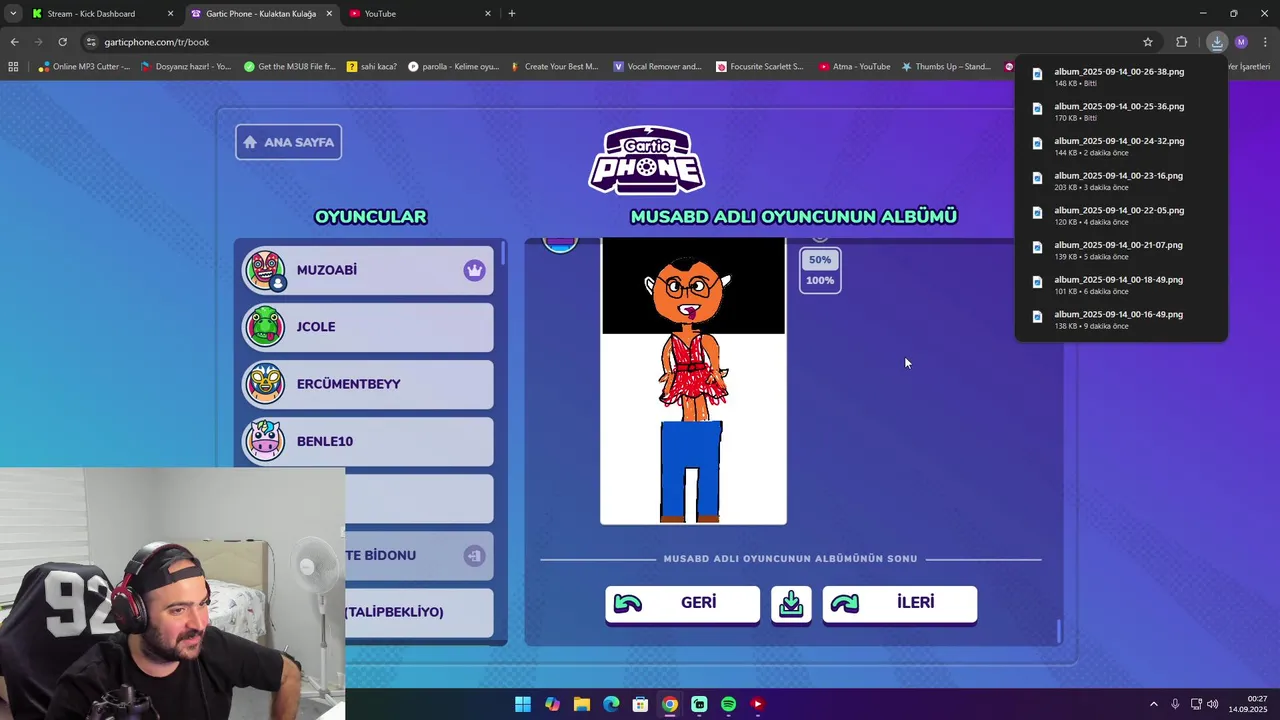The height and width of the screenshot is (720, 1280).
Task: Open Microsoft Edge from the taskbar
Action: pyautogui.click(x=611, y=704)
